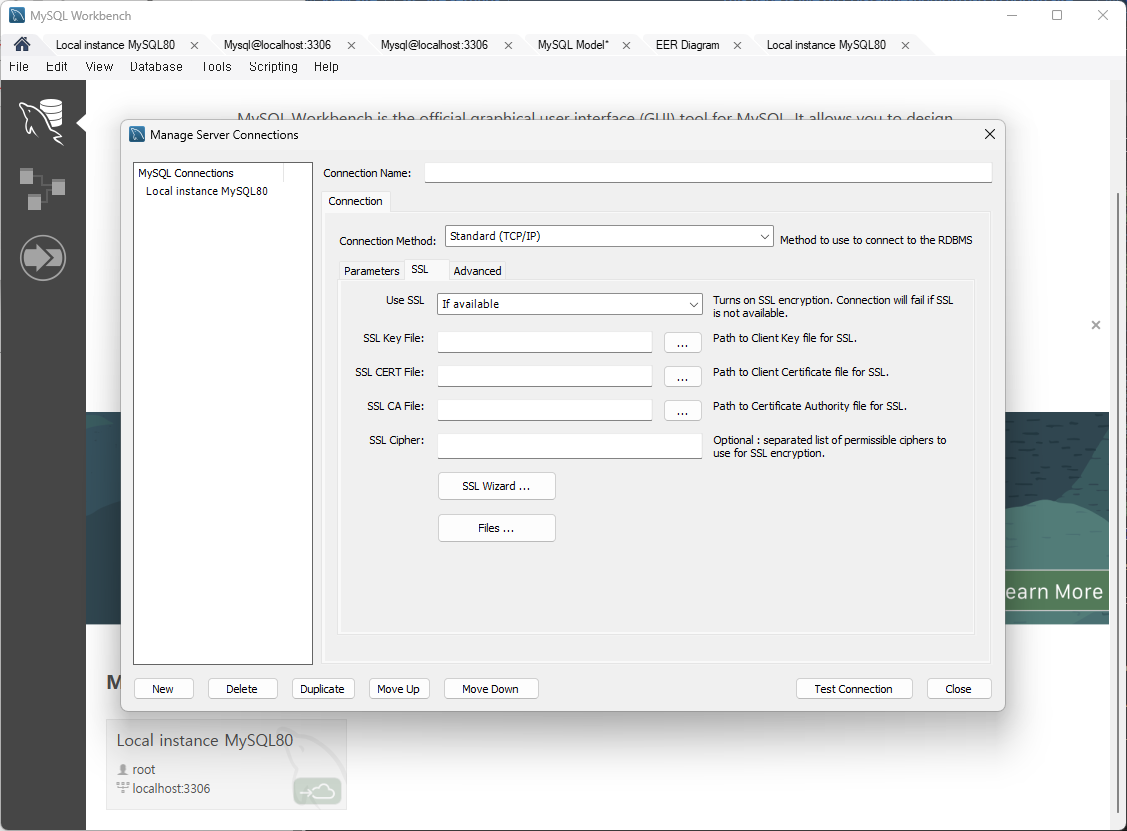Click the MySQL Connections list header
The image size is (1127, 831).
(x=209, y=173)
